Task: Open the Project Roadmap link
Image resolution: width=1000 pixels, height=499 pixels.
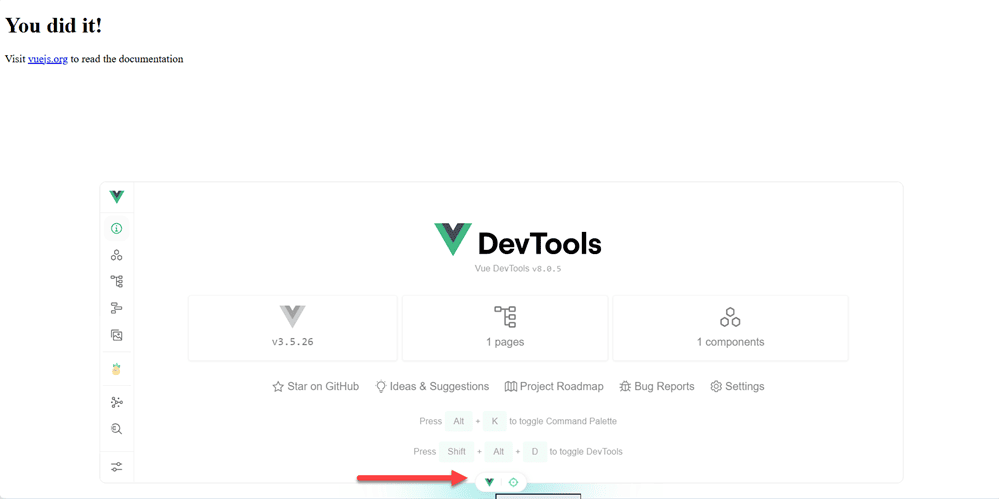Action: click(x=554, y=386)
